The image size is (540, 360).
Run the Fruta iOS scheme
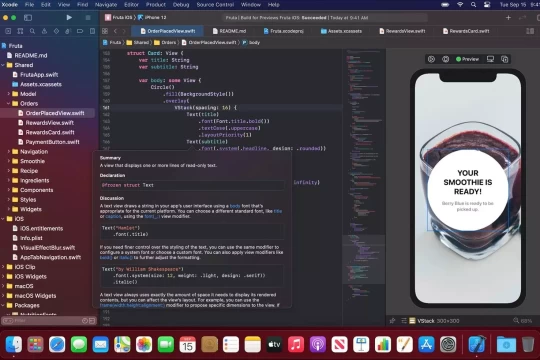(69, 17)
